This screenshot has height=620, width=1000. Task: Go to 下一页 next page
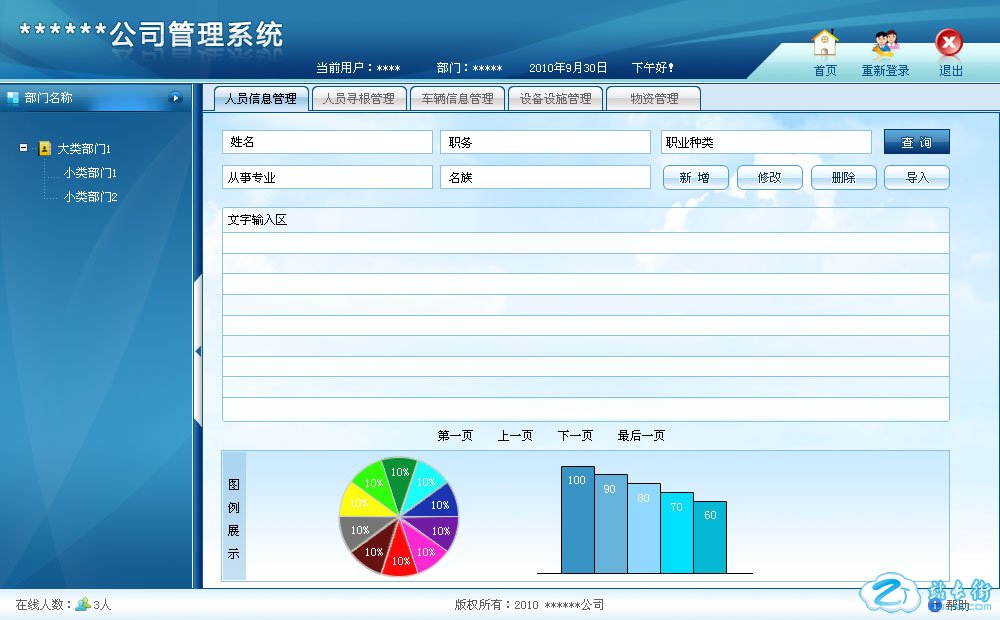(x=575, y=436)
